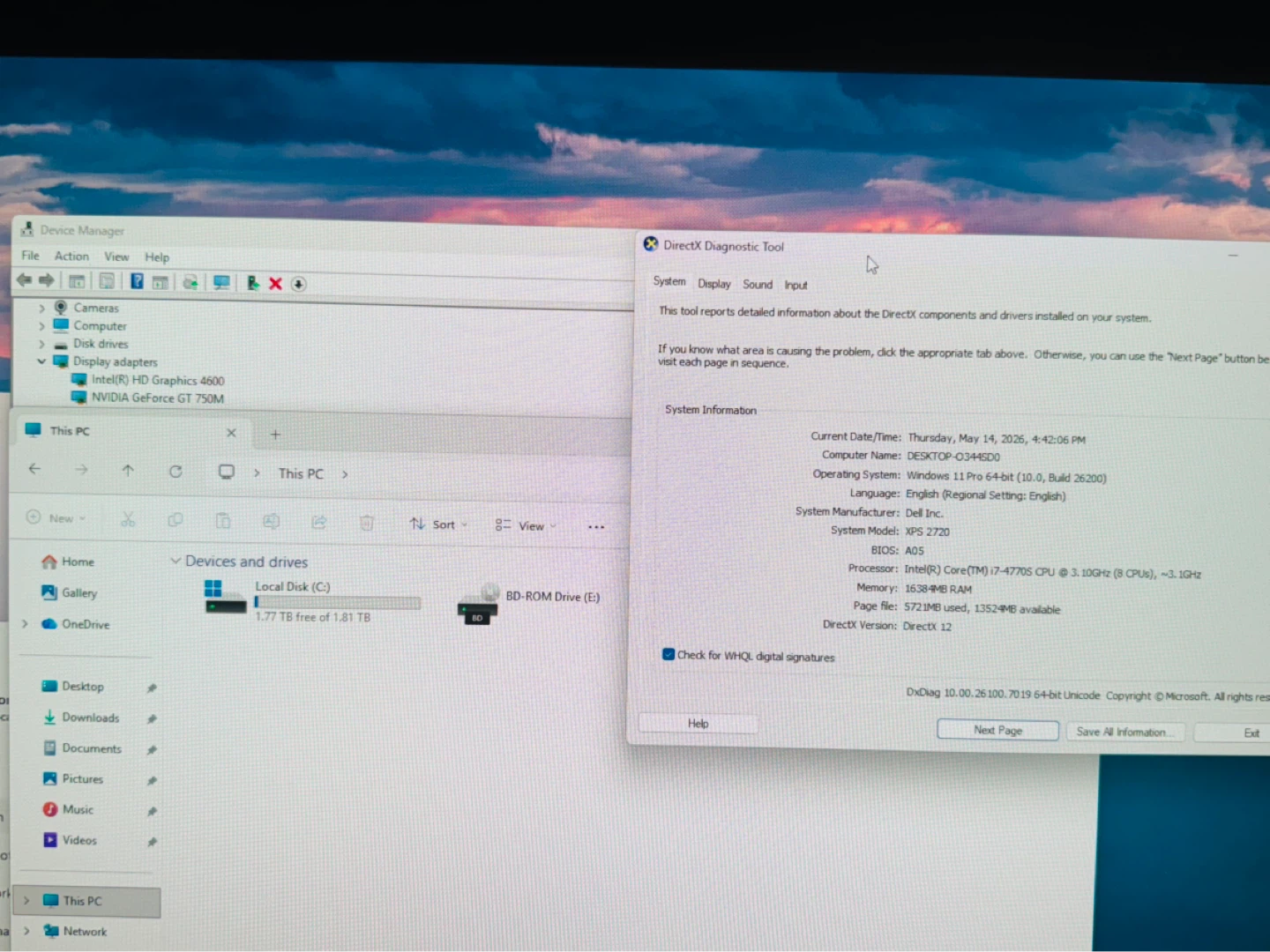1270x952 pixels.
Task: Select the System tab in DirectX tool
Action: click(669, 281)
